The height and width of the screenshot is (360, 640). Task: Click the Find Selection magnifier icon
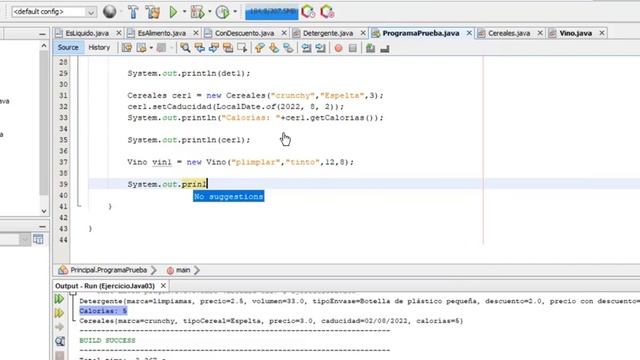(185, 48)
